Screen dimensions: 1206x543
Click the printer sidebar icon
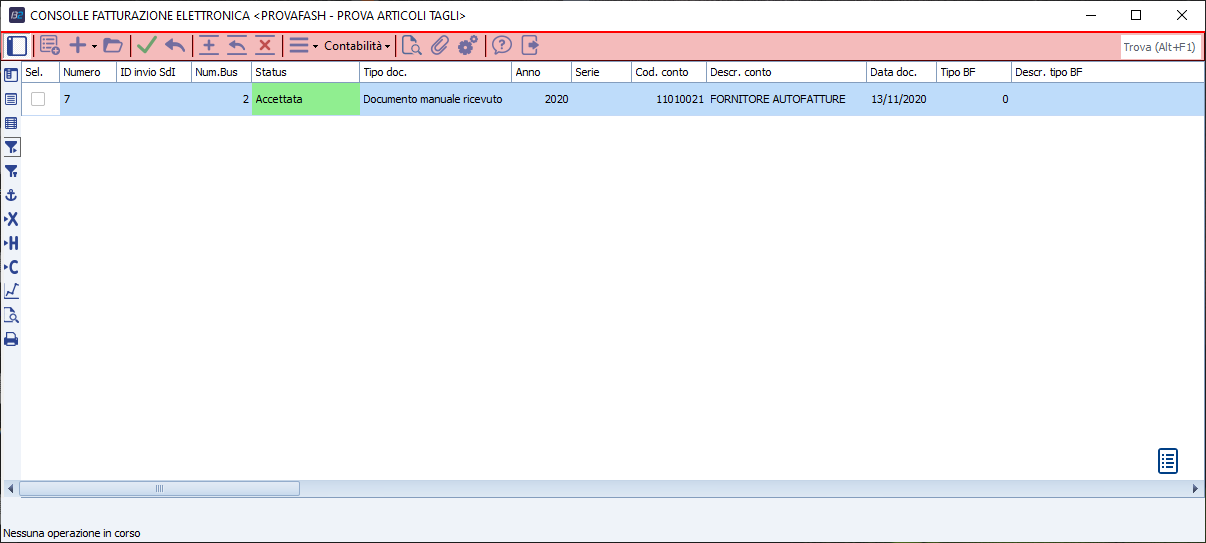coord(11,339)
